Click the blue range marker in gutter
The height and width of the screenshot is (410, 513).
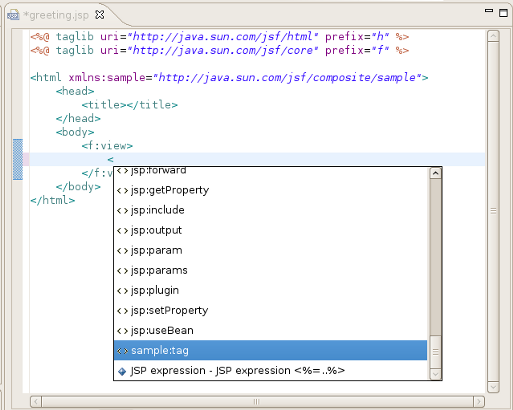18,159
